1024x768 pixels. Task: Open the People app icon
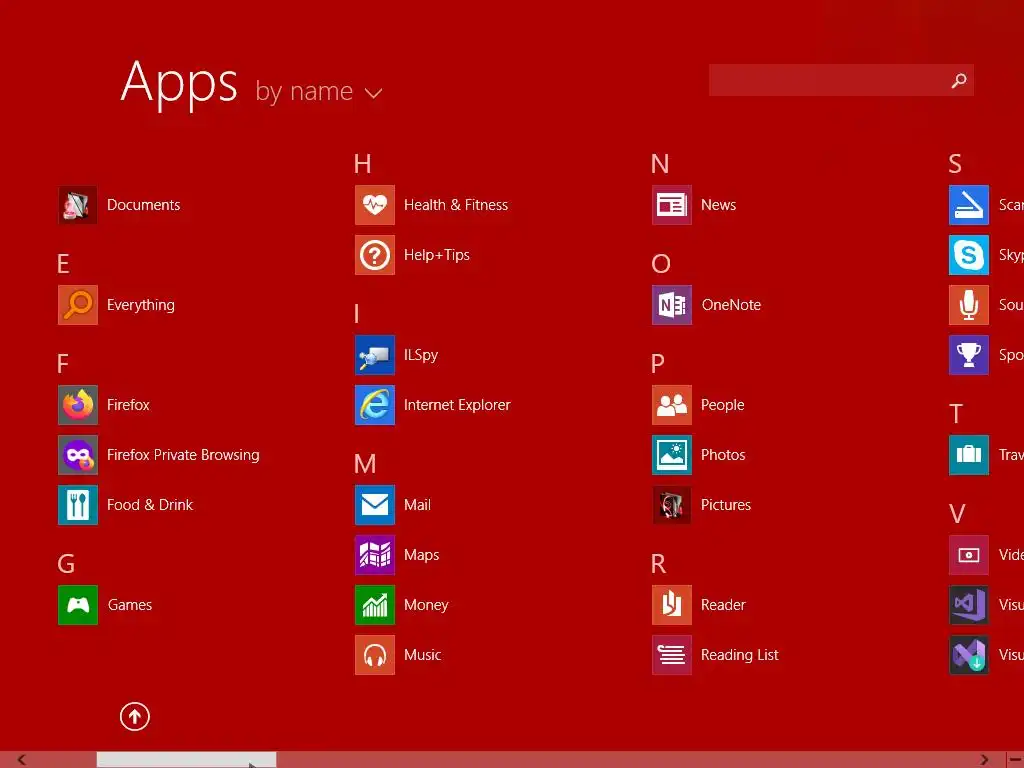click(x=672, y=405)
